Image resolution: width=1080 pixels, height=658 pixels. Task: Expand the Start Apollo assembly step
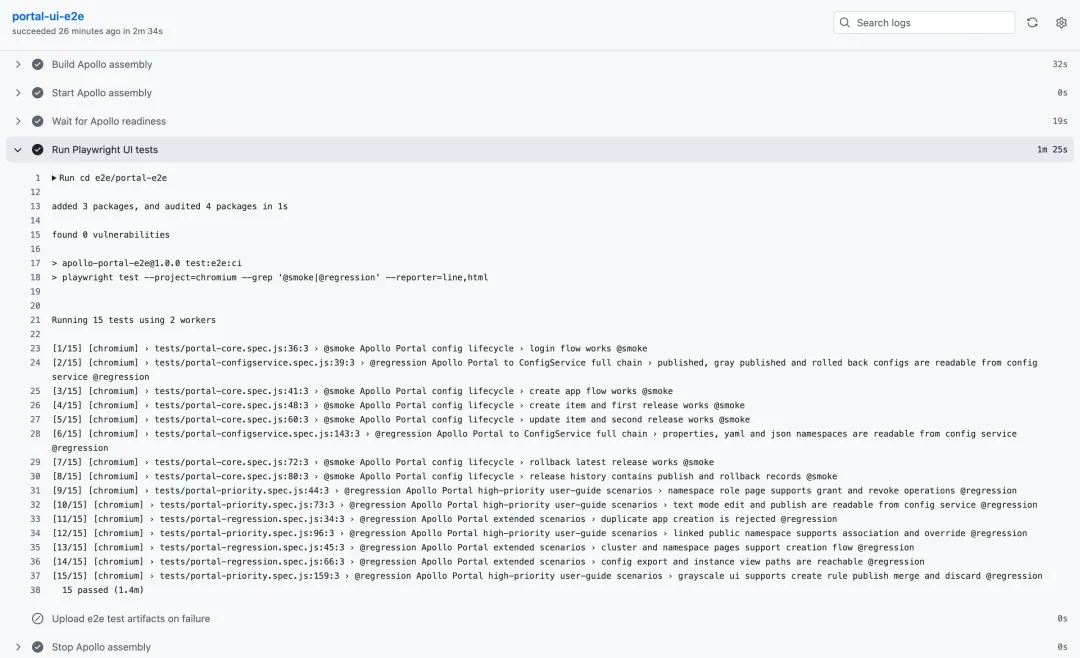(18, 93)
